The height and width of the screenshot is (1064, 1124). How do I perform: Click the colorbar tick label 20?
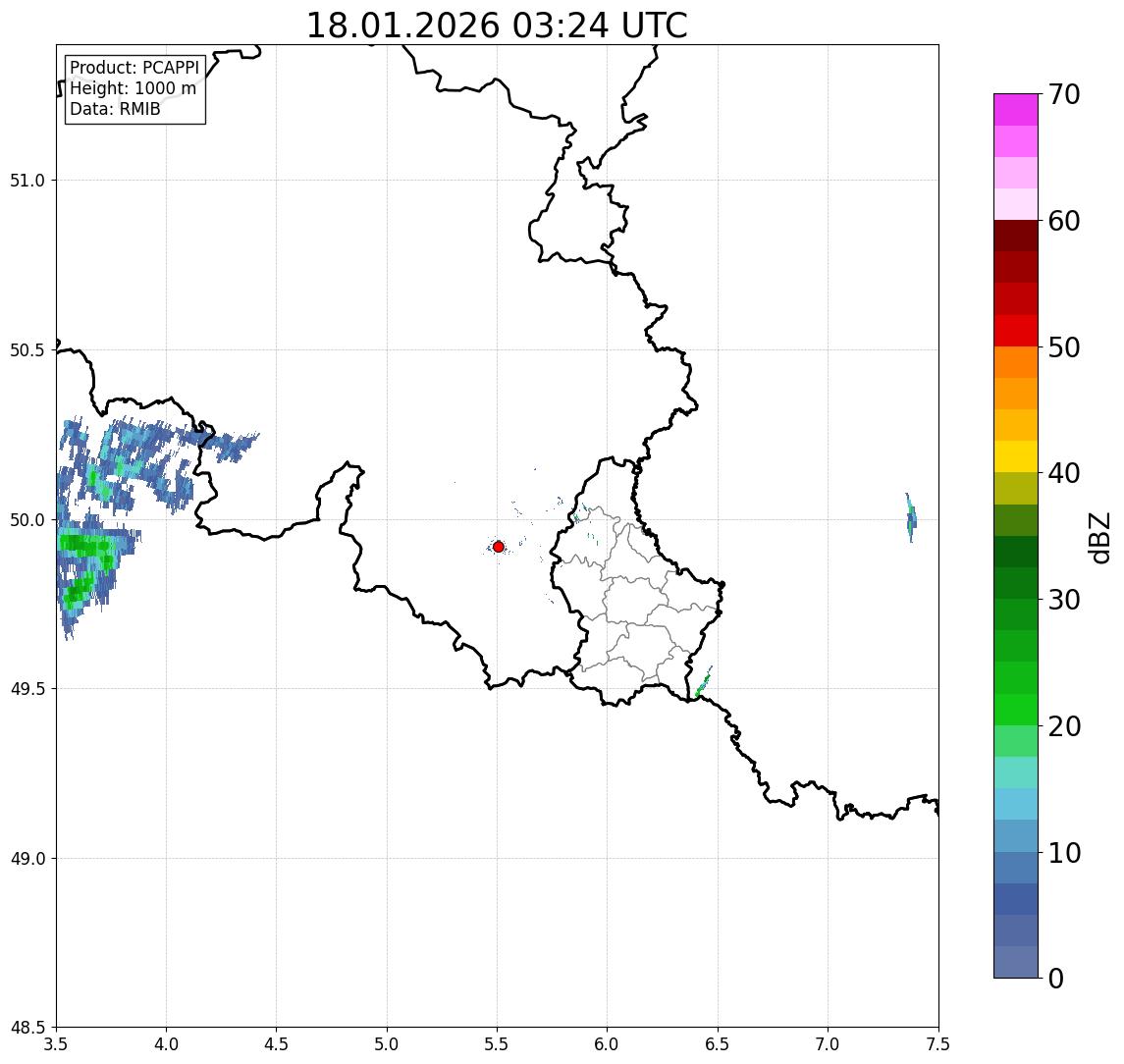click(x=1064, y=726)
